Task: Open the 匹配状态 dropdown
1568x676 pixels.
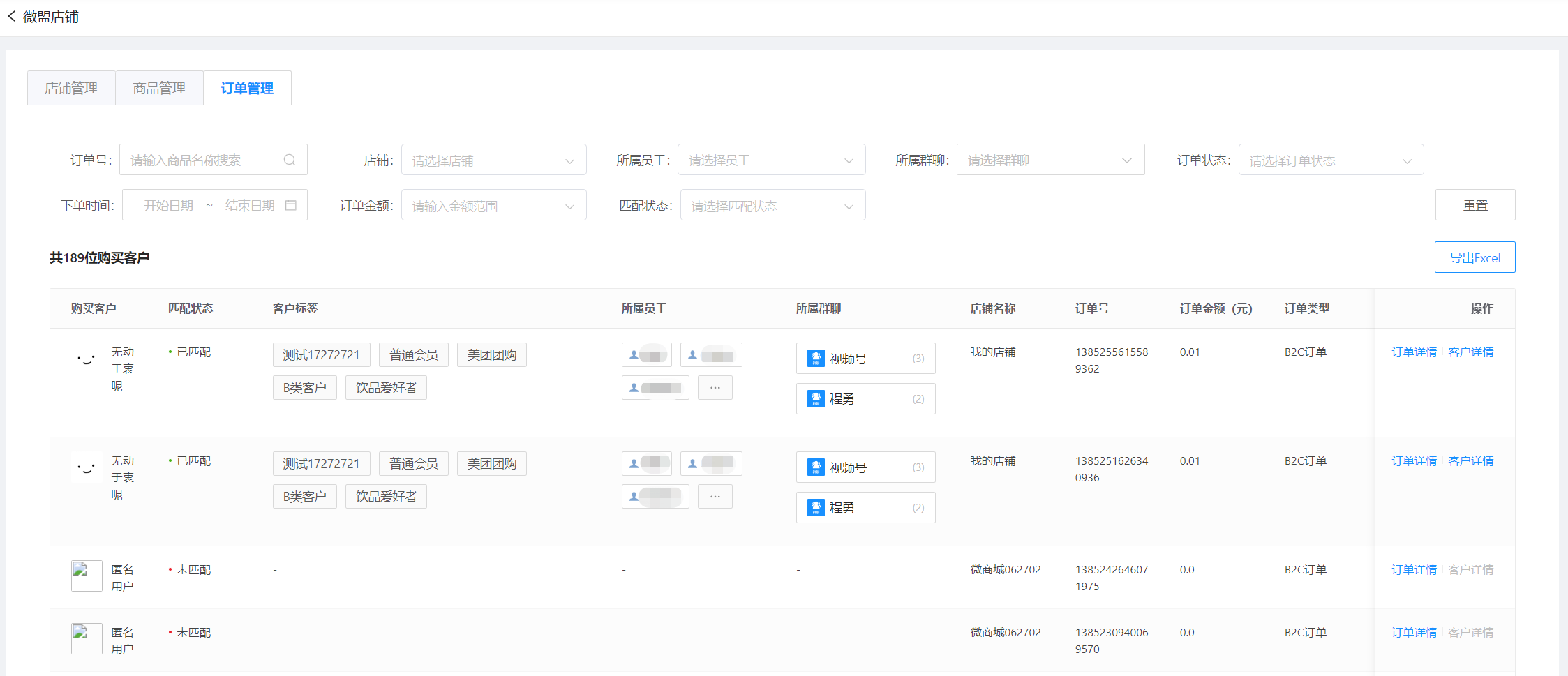Action: [x=772, y=205]
